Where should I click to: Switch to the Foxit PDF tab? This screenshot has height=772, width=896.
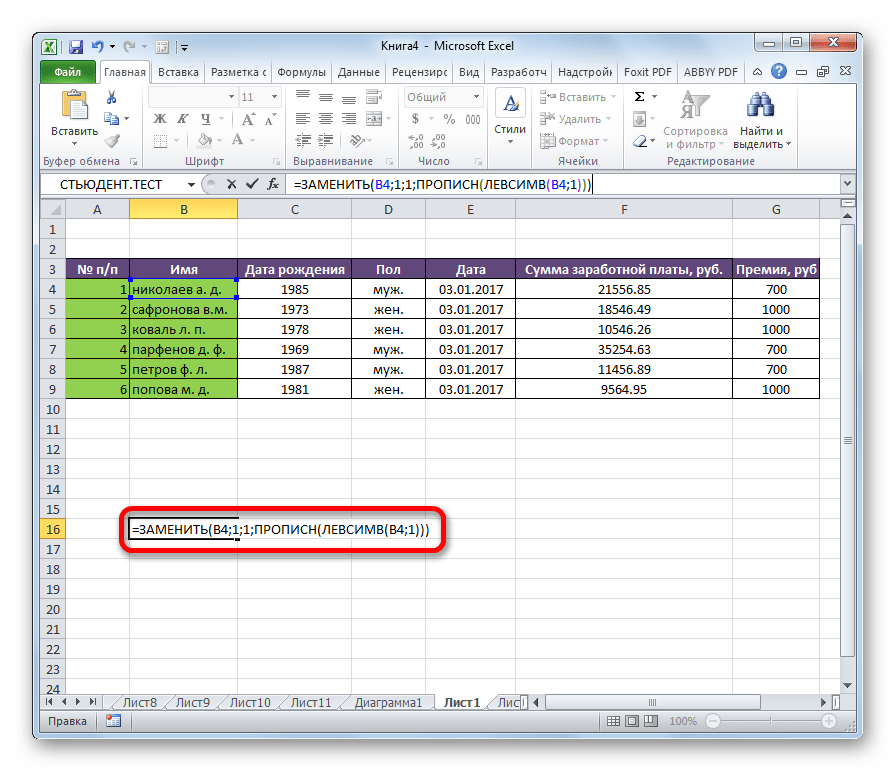point(647,72)
